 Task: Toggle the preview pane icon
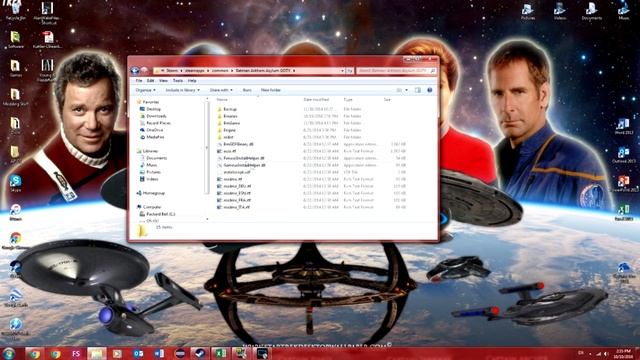point(418,90)
